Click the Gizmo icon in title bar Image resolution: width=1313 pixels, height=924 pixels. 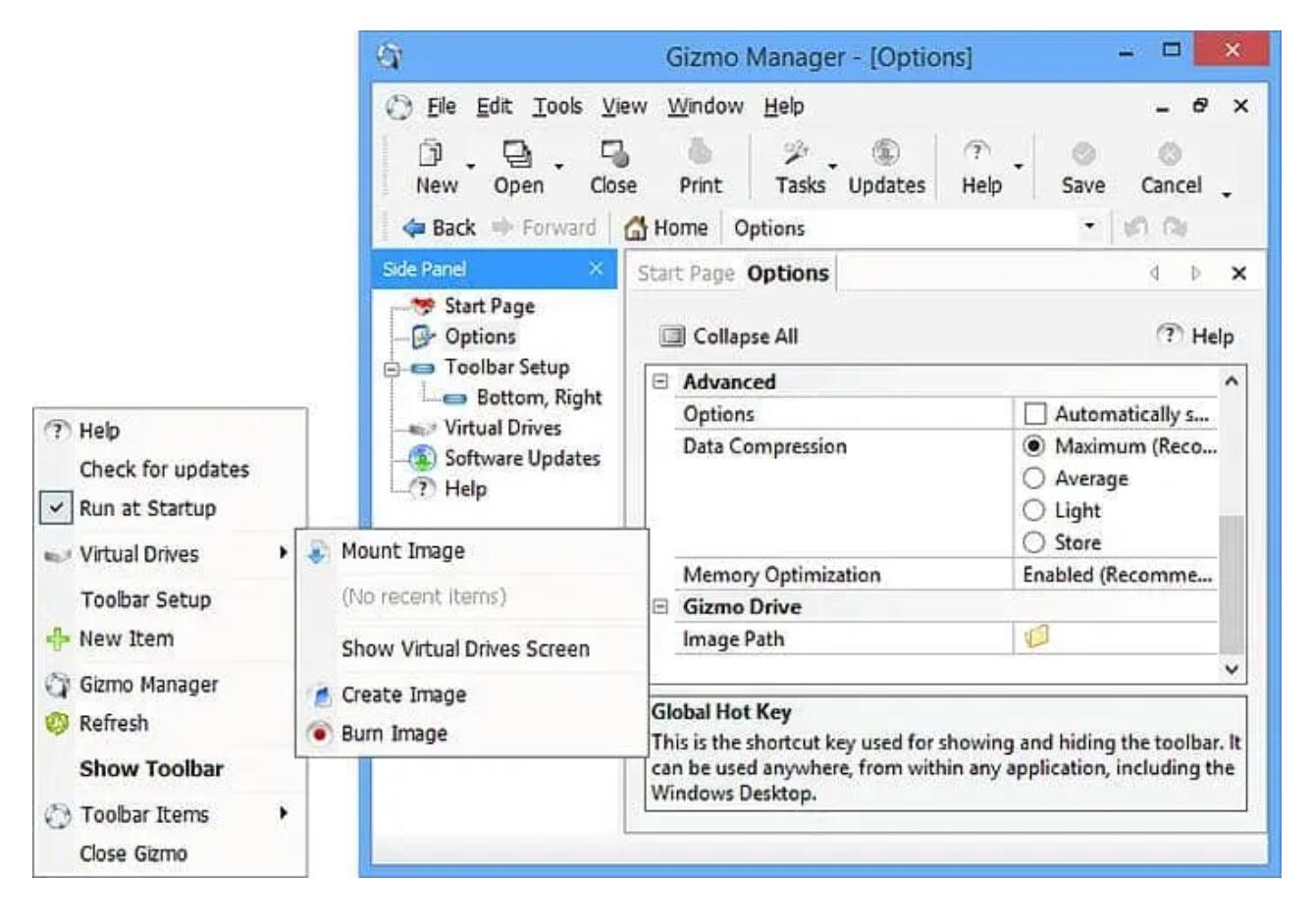390,57
